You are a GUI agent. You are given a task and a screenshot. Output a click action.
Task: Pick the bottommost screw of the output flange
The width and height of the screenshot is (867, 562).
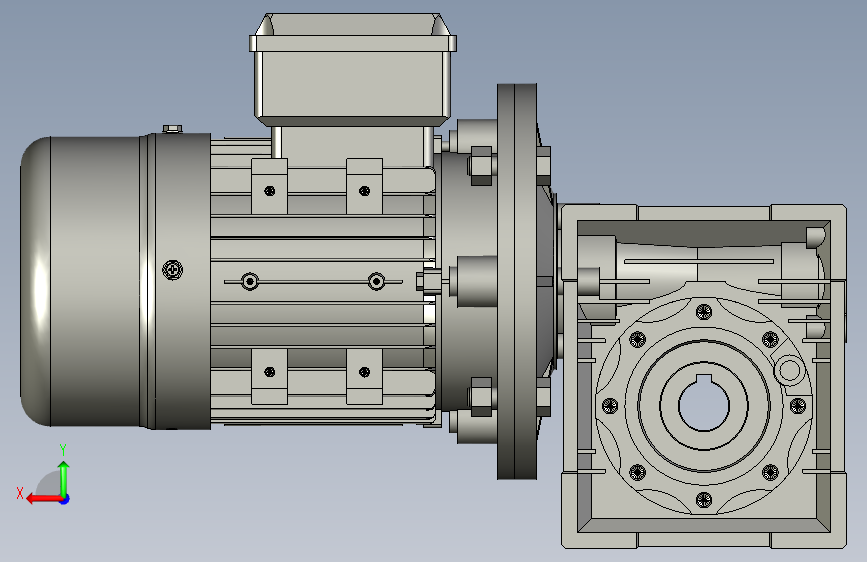(703, 499)
